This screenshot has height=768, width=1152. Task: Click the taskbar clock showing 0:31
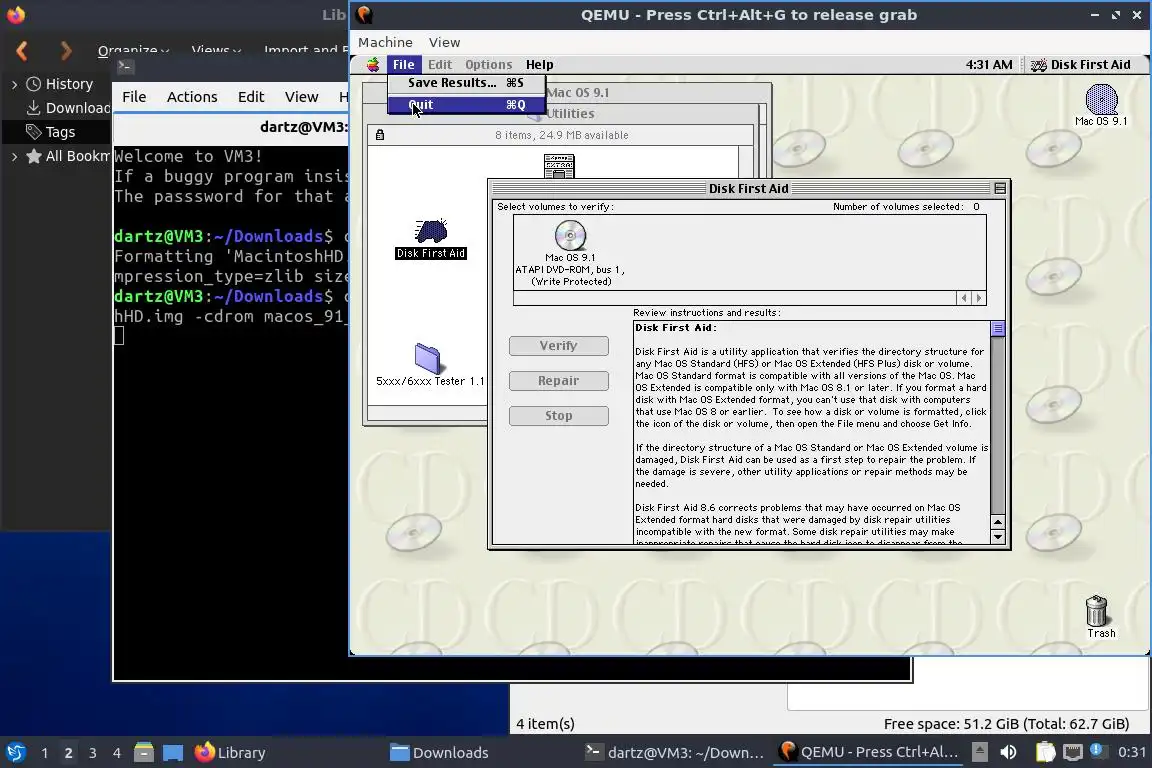(x=1131, y=753)
